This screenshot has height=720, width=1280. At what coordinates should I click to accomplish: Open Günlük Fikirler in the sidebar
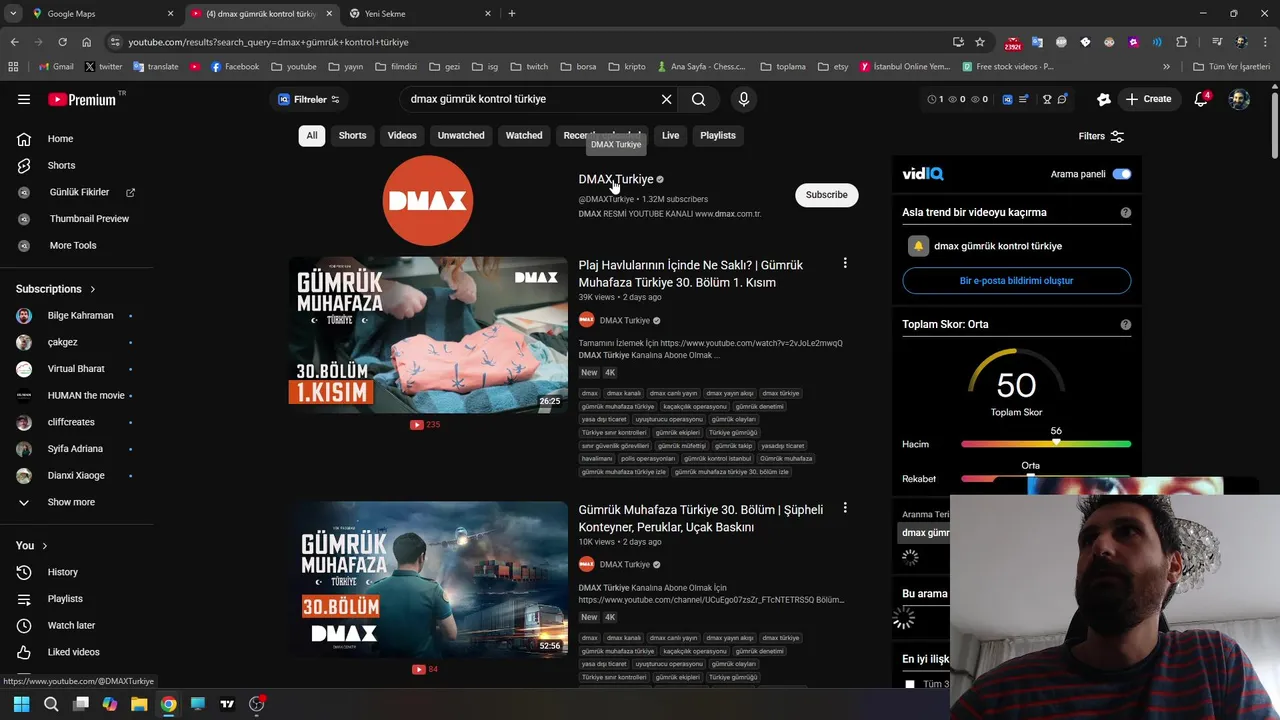[76, 192]
